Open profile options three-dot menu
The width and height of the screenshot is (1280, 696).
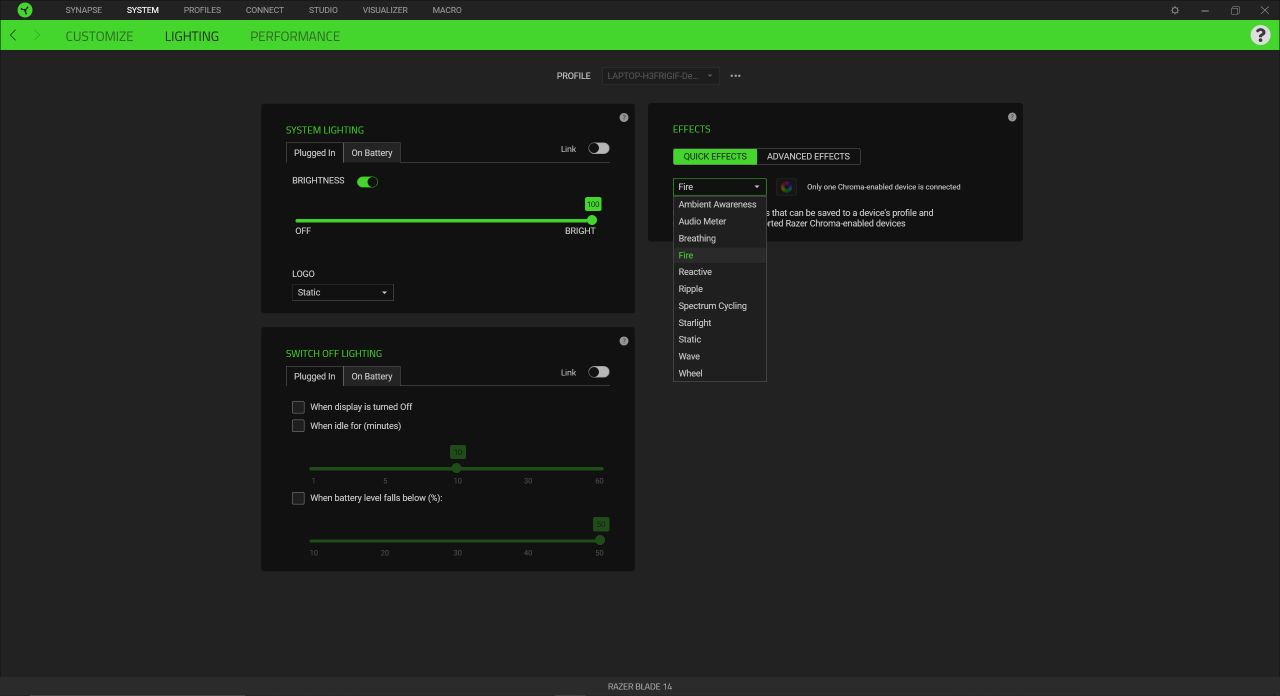pos(736,76)
